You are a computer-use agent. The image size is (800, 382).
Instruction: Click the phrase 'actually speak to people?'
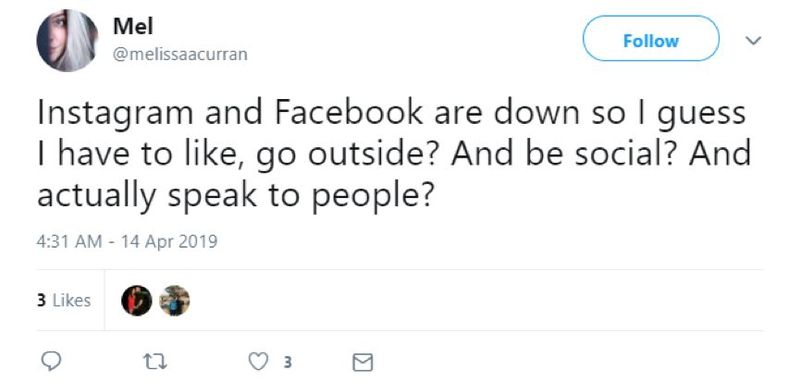click(x=235, y=196)
